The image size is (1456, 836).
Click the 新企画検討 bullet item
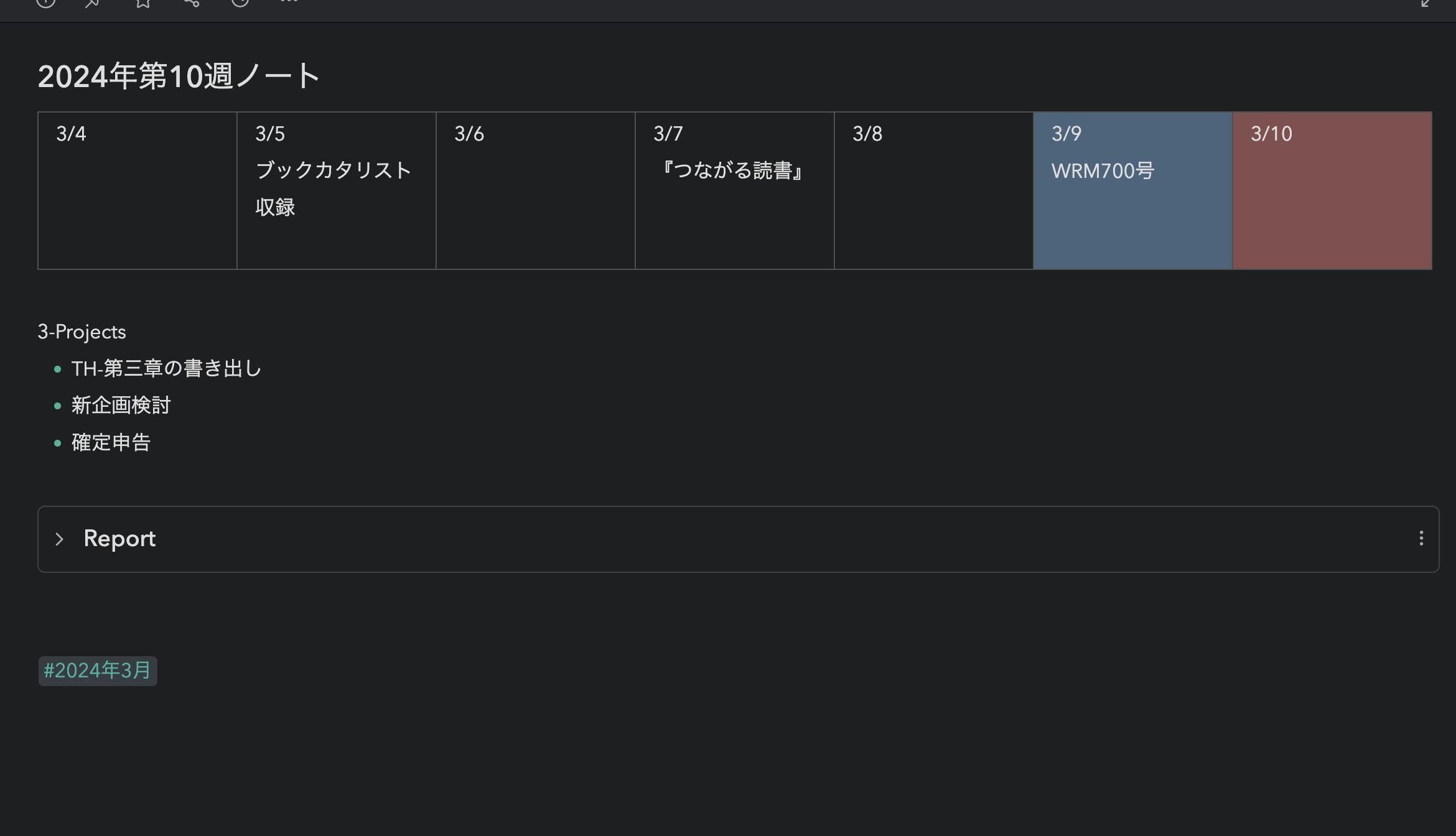[x=119, y=405]
